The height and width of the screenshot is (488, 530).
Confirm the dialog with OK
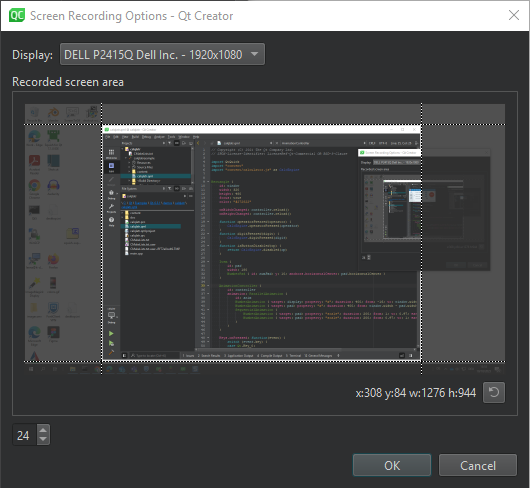point(392,465)
